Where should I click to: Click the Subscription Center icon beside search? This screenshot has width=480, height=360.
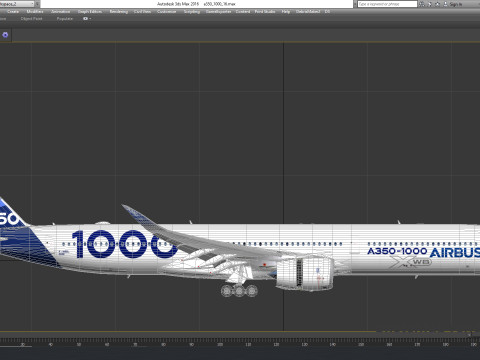click(x=430, y=4)
